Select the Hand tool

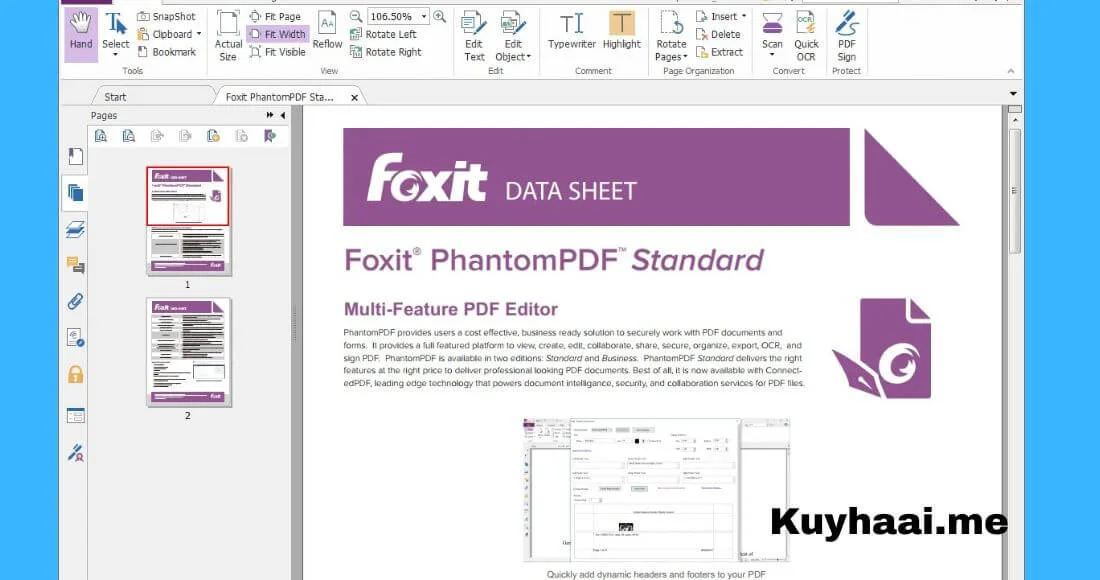pyautogui.click(x=81, y=34)
